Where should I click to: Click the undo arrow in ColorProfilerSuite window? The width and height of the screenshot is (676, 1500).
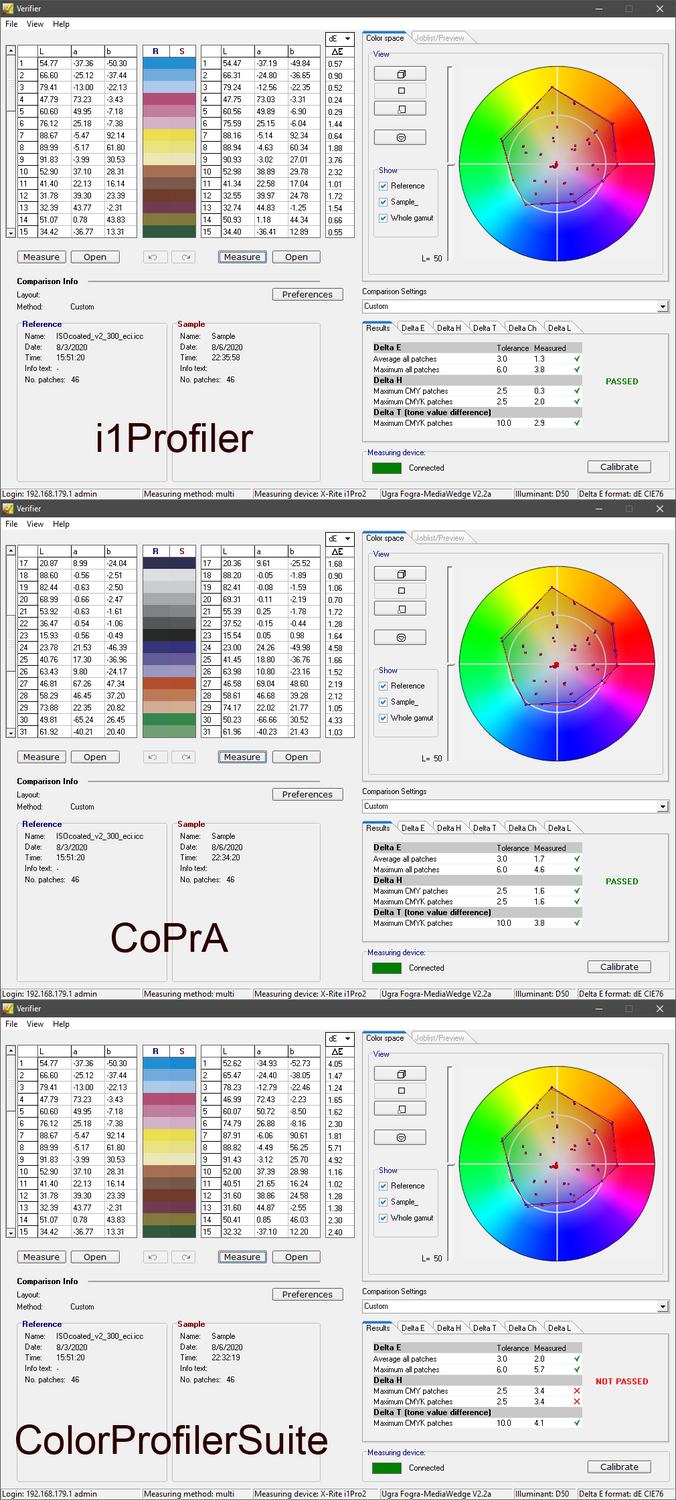[154, 1257]
